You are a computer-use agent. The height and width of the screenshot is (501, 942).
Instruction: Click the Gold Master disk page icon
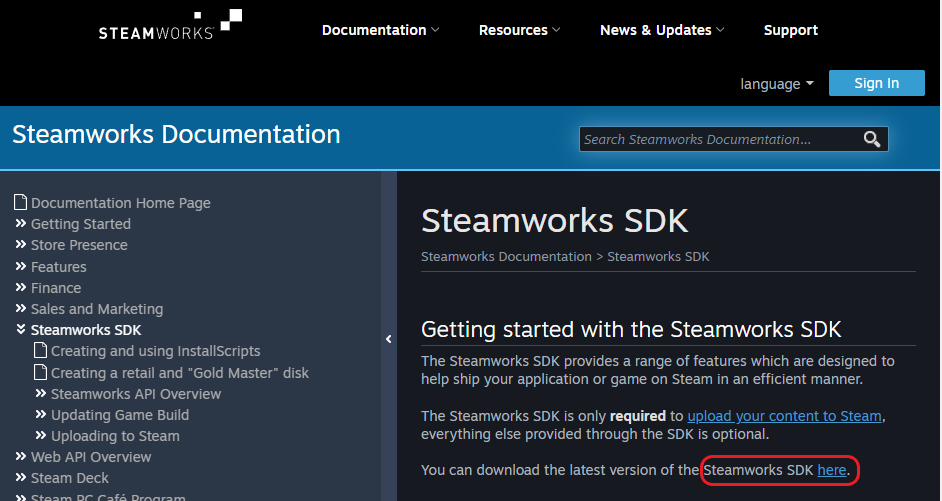click(x=40, y=372)
